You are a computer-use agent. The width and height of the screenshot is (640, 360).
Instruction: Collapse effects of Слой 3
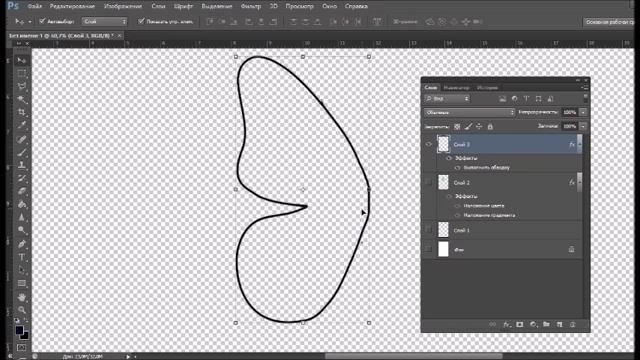(580, 144)
